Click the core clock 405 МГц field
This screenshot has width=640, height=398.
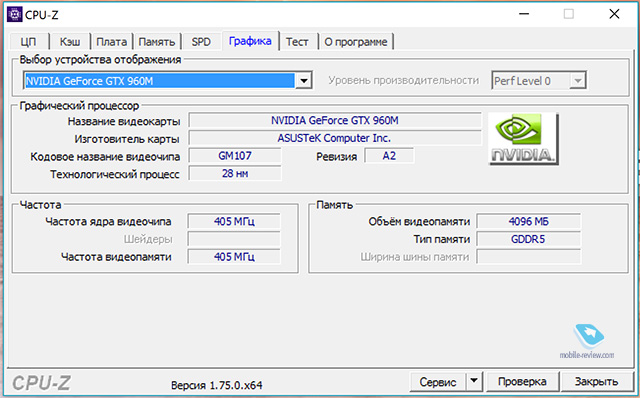(234, 222)
